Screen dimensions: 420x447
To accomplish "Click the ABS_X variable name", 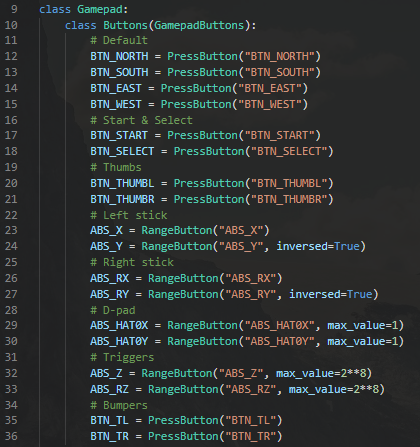I will tap(106, 230).
